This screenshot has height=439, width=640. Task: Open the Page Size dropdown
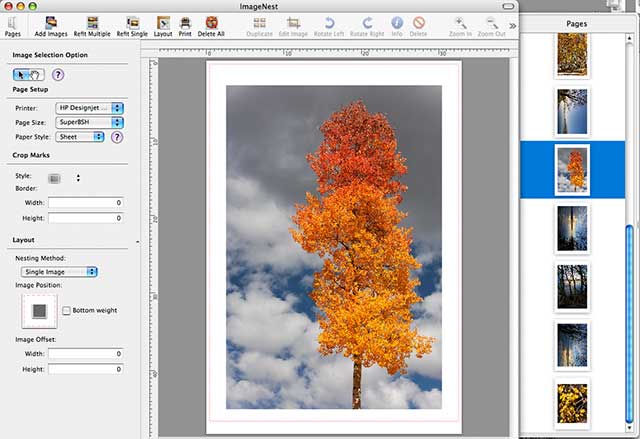pos(89,122)
